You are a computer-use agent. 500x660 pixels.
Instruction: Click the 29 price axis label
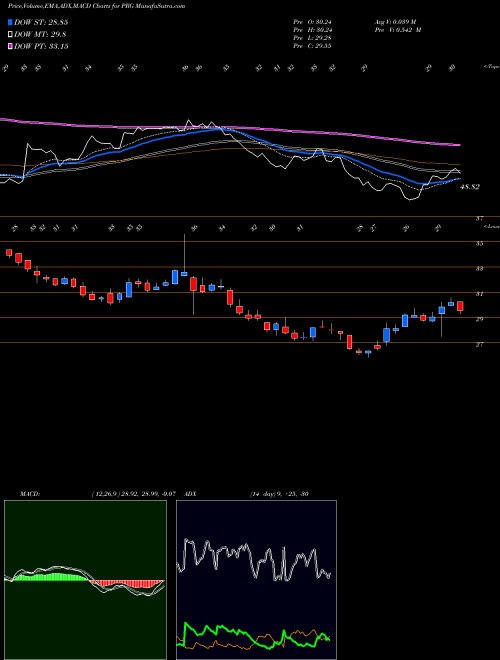[x=479, y=319]
